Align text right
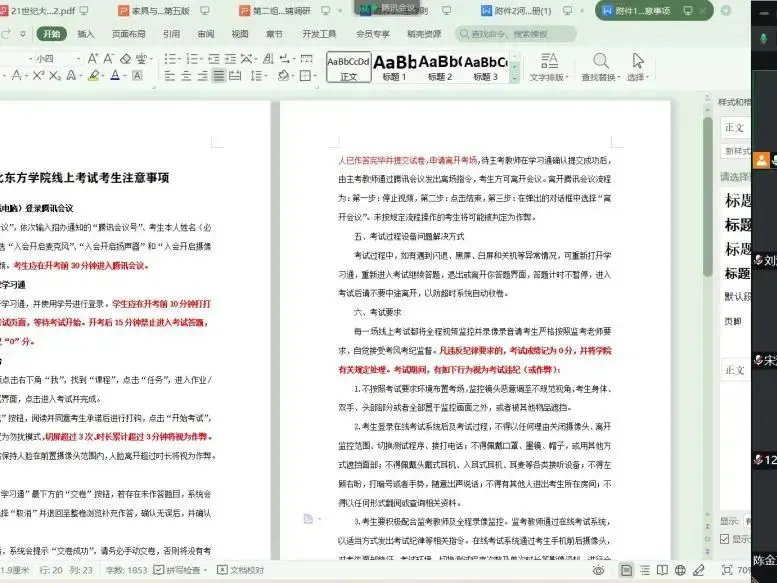 coord(202,76)
